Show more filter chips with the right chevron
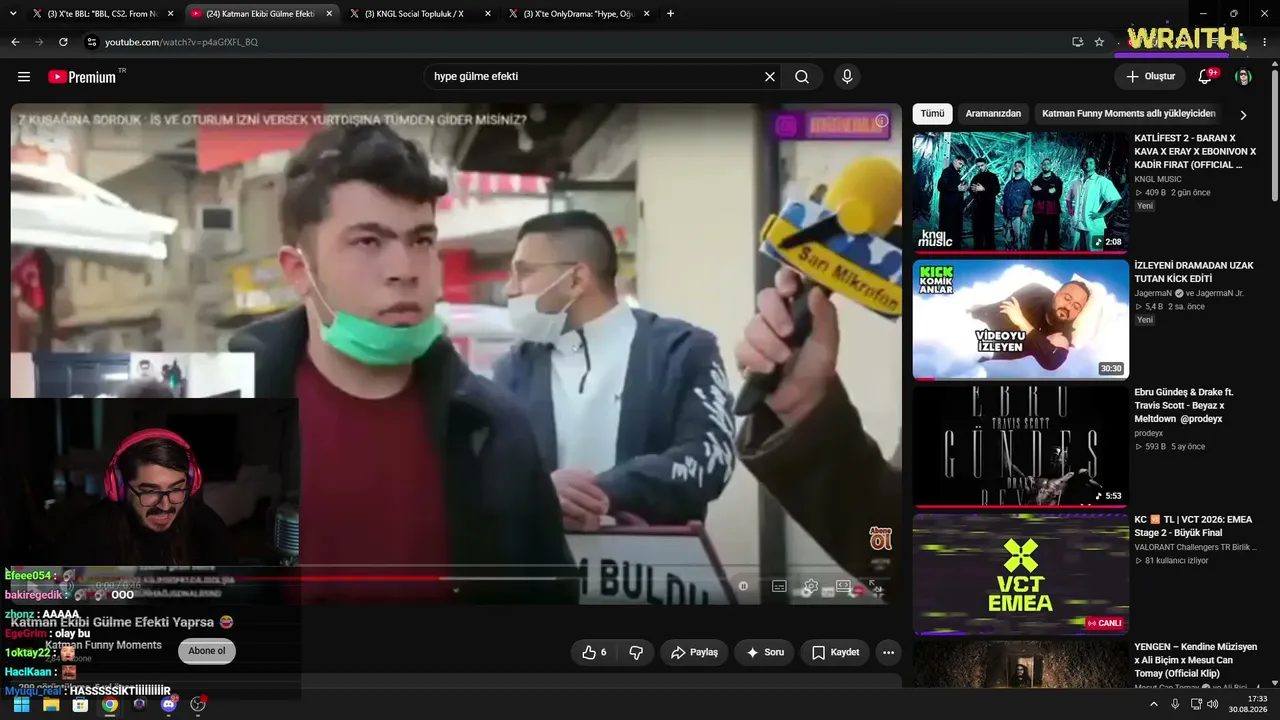The width and height of the screenshot is (1280, 720). pyautogui.click(x=1243, y=115)
